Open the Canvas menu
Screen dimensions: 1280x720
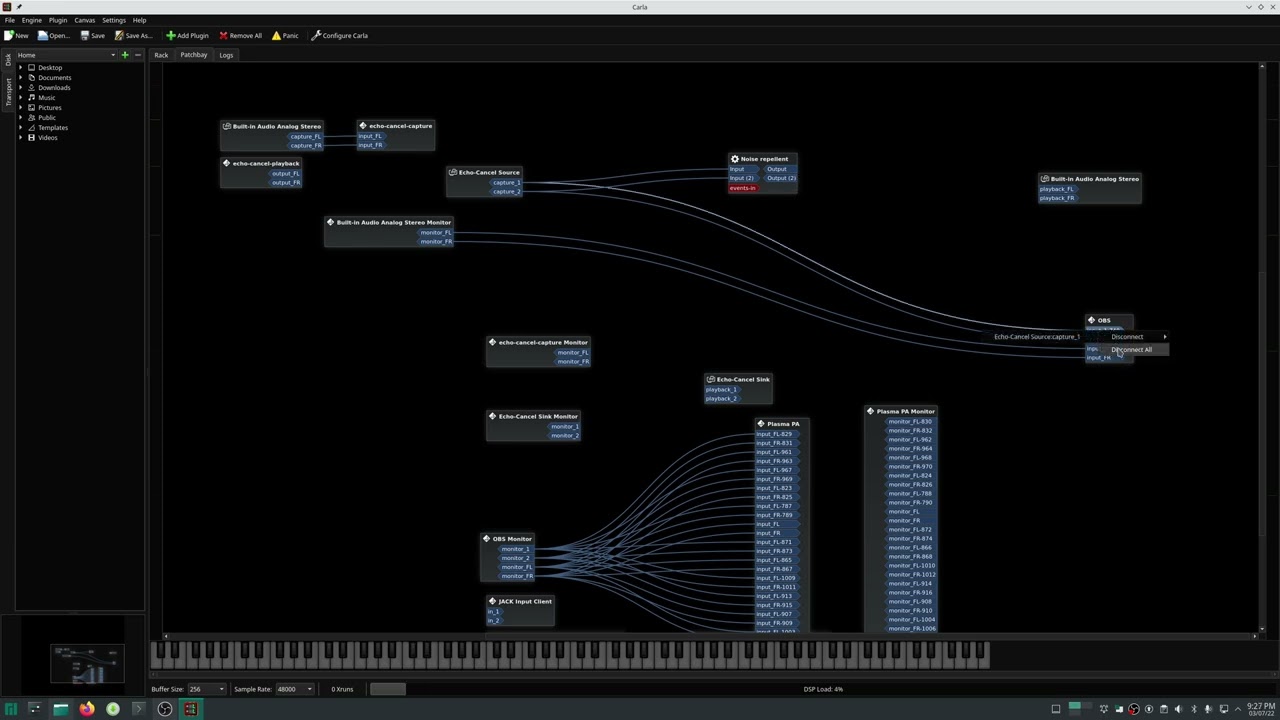85,20
